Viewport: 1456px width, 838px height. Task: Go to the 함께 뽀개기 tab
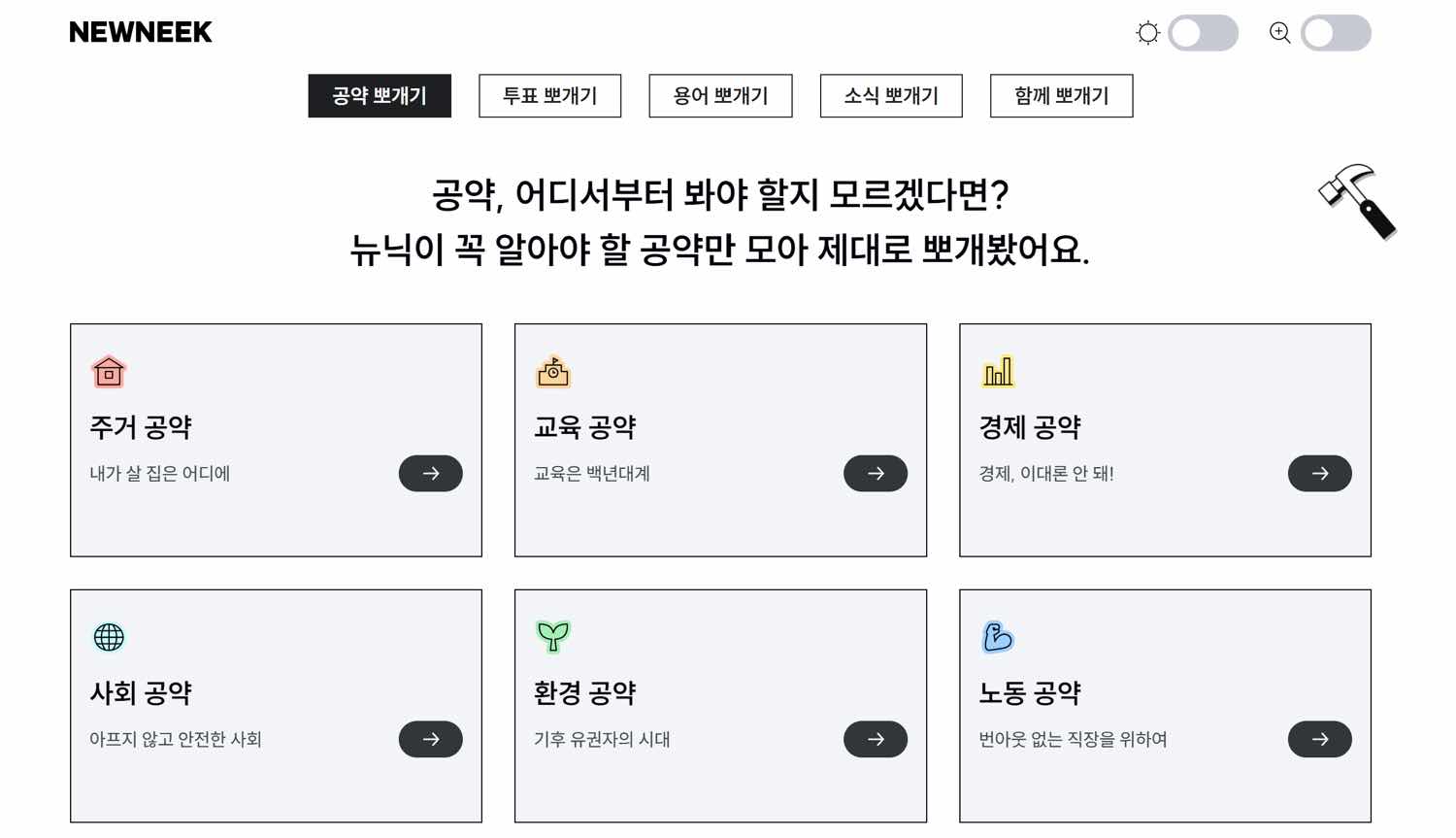1061,96
